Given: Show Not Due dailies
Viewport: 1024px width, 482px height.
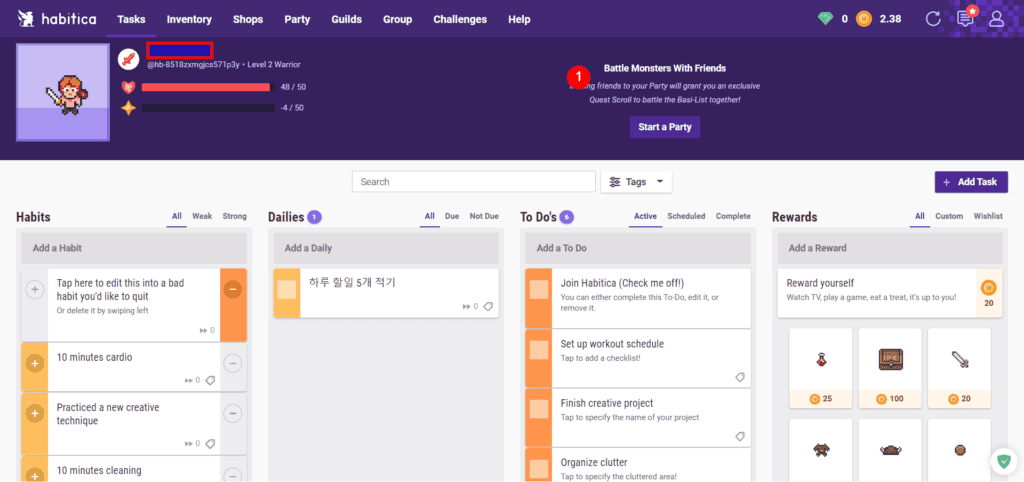Looking at the screenshot, I should [484, 216].
